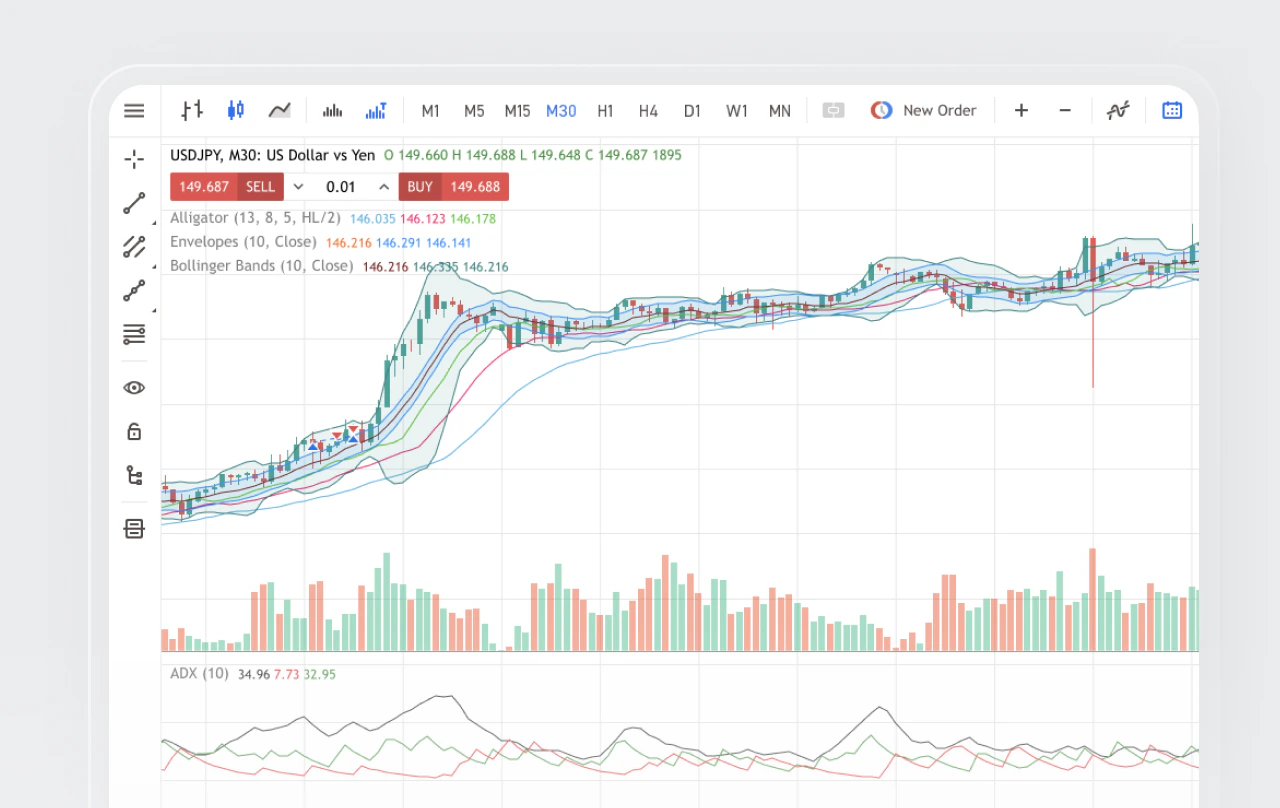Switch to bar chart type
Screen dimensions: 1280x808
tap(192, 110)
